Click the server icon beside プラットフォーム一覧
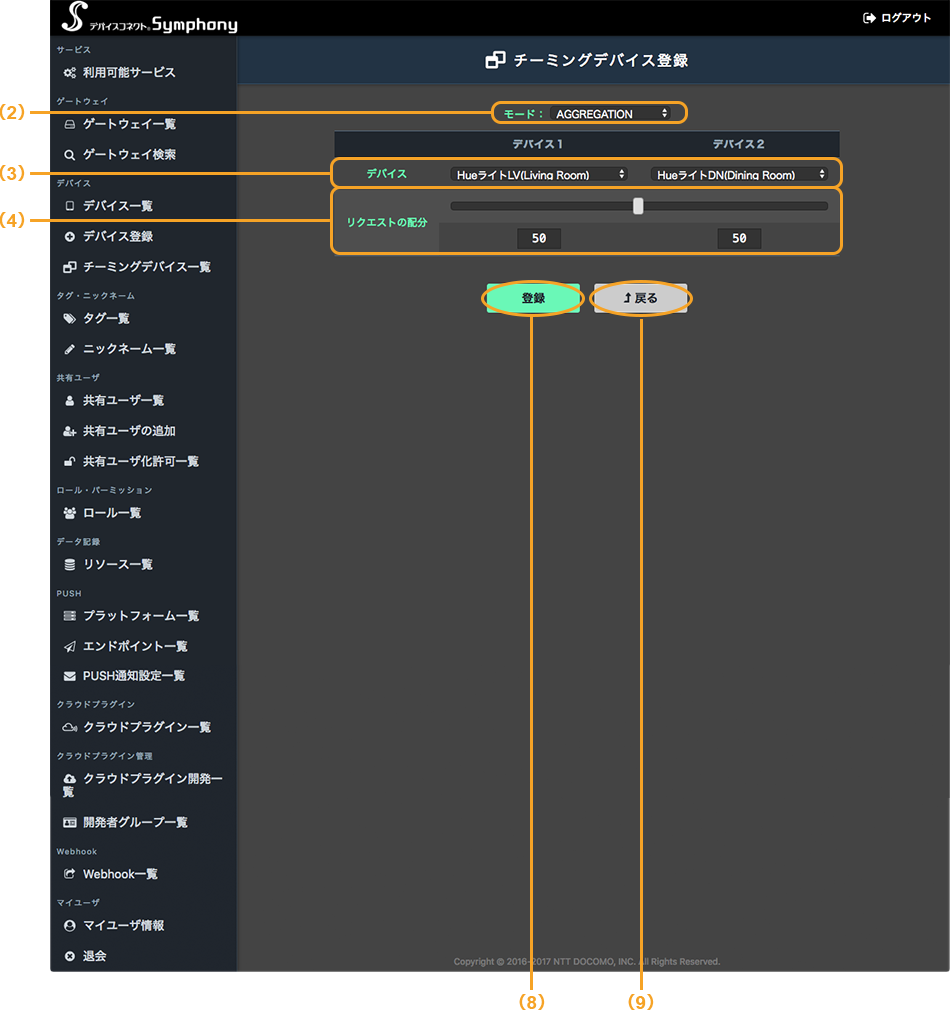 point(70,616)
